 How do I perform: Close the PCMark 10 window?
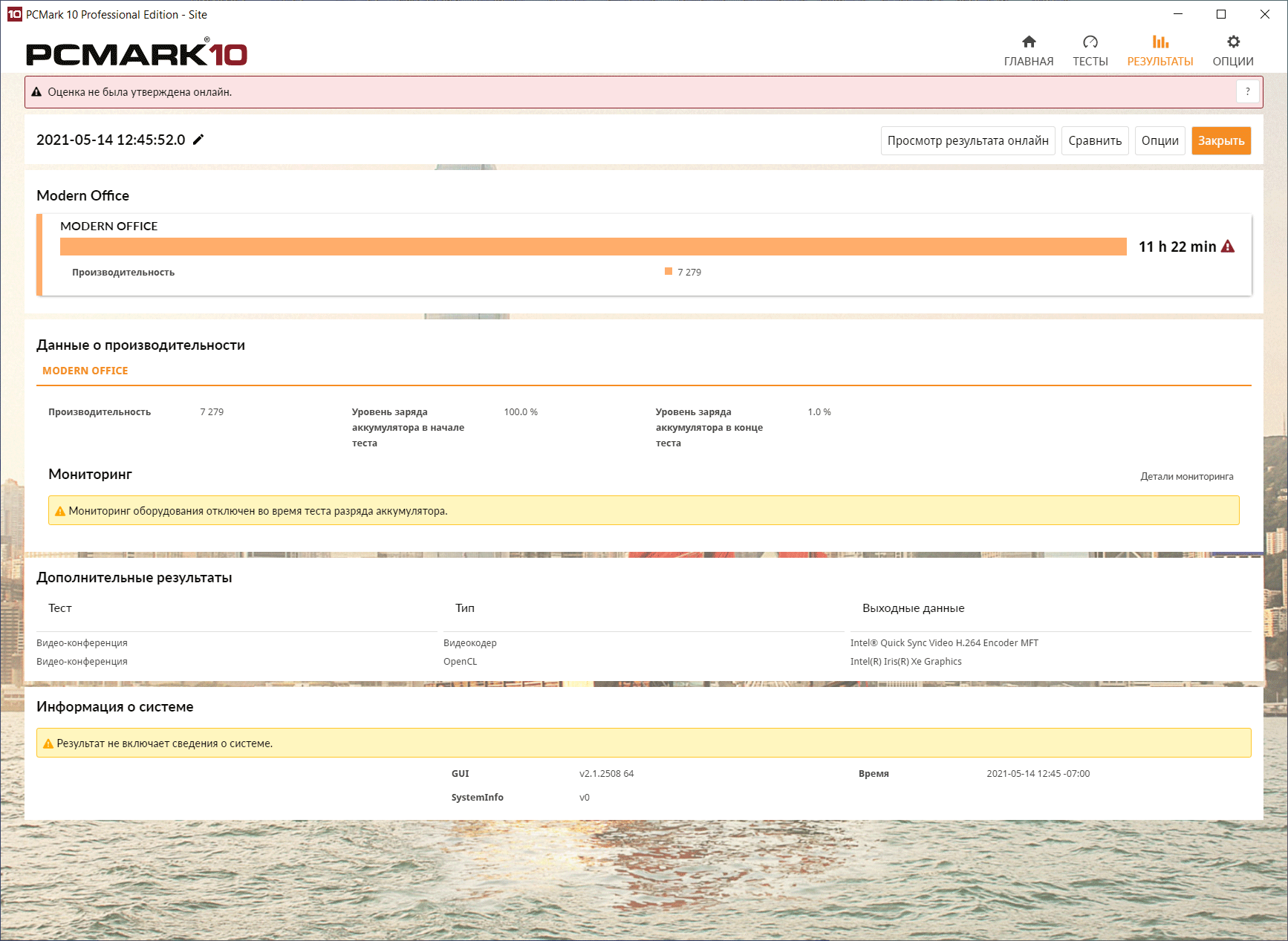pyautogui.click(x=1265, y=14)
